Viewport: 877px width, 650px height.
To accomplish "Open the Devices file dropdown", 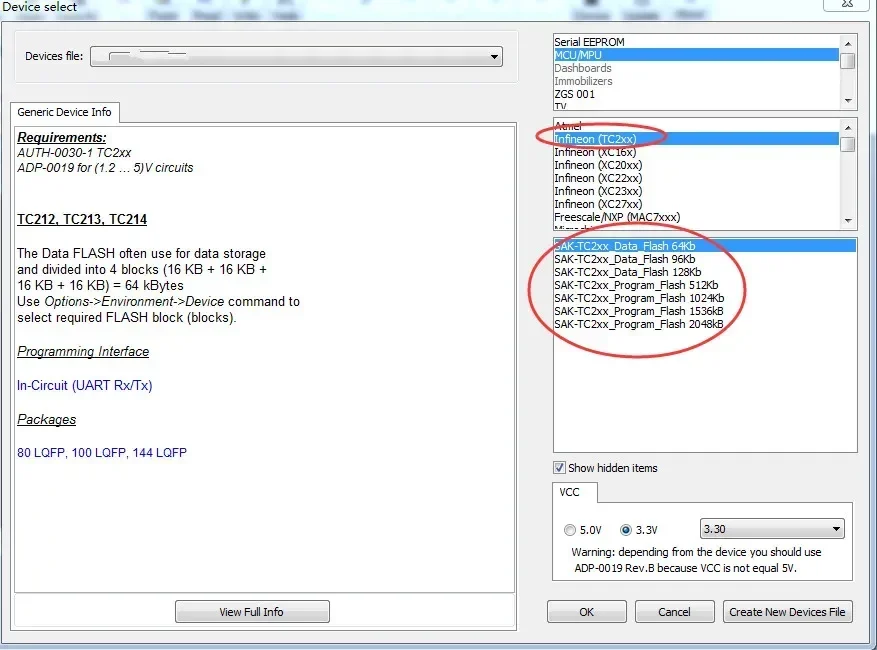I will pos(296,56).
